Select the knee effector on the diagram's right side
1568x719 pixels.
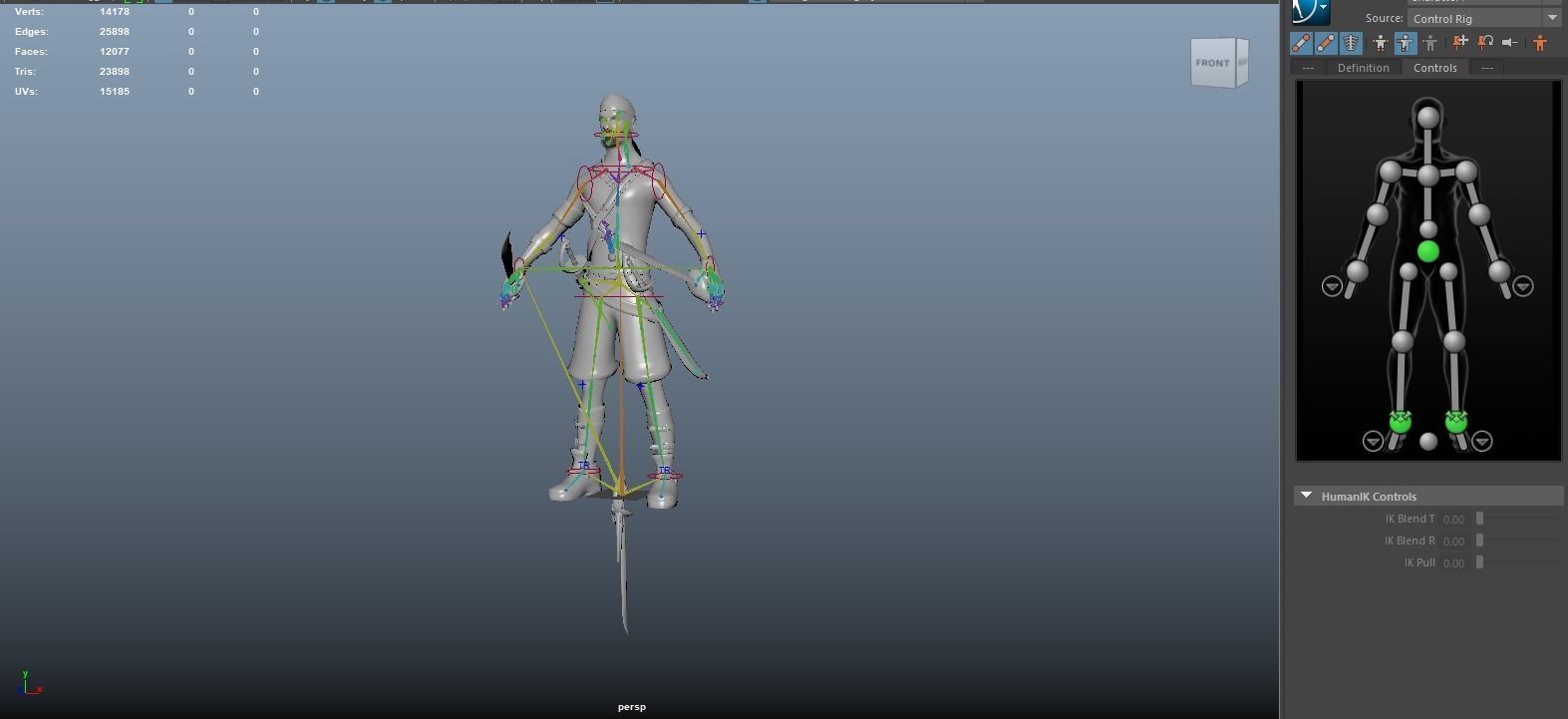(x=1454, y=341)
